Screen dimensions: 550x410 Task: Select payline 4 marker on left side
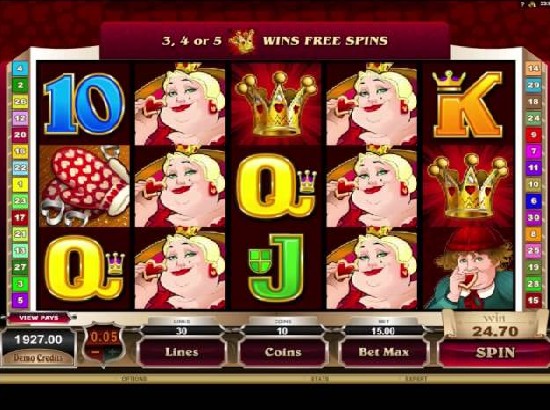coord(20,68)
